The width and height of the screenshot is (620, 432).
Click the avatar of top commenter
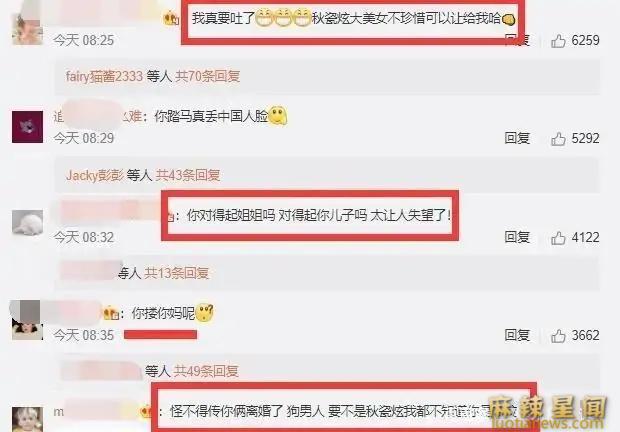tap(27, 29)
